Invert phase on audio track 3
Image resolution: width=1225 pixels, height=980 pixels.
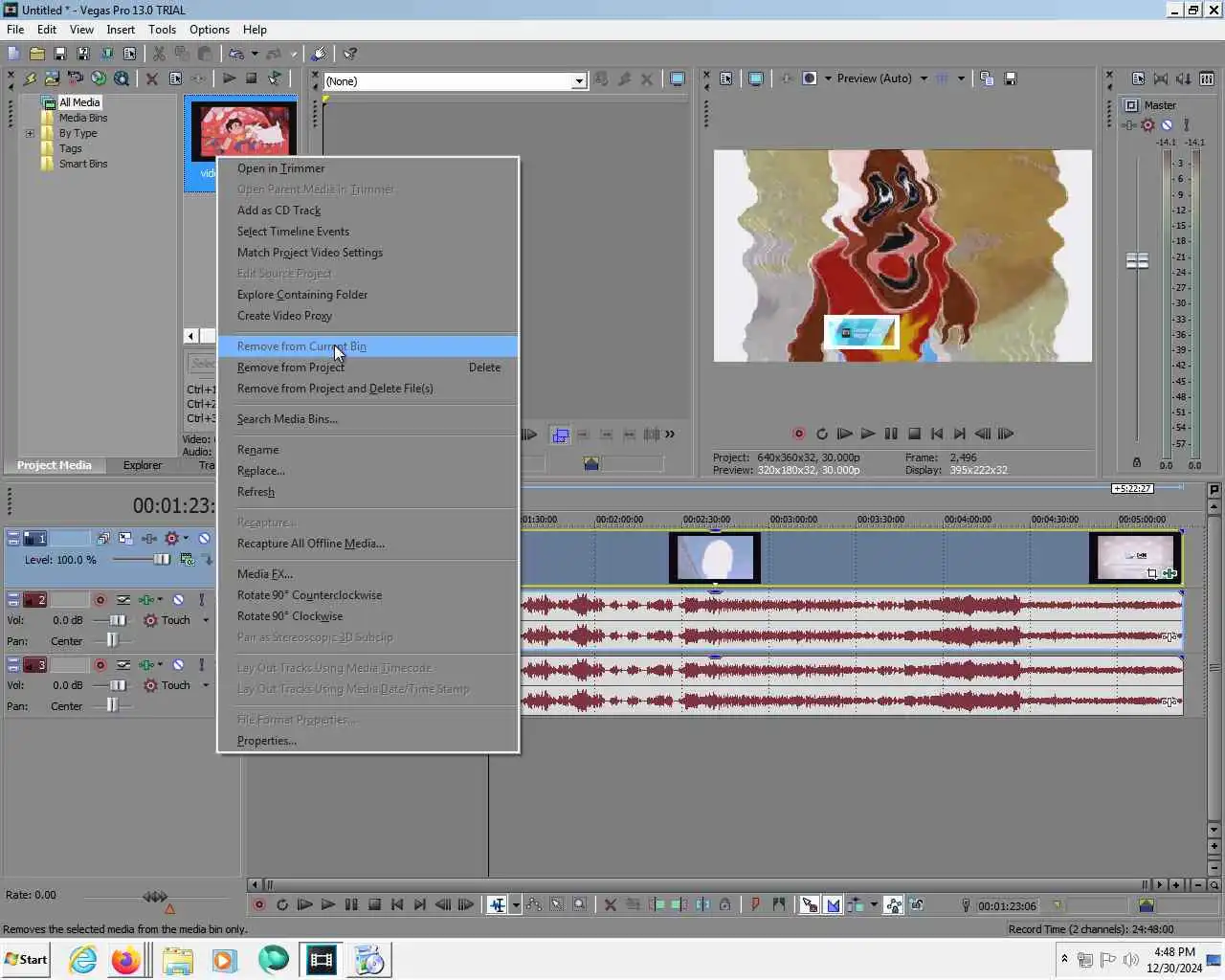click(x=123, y=665)
